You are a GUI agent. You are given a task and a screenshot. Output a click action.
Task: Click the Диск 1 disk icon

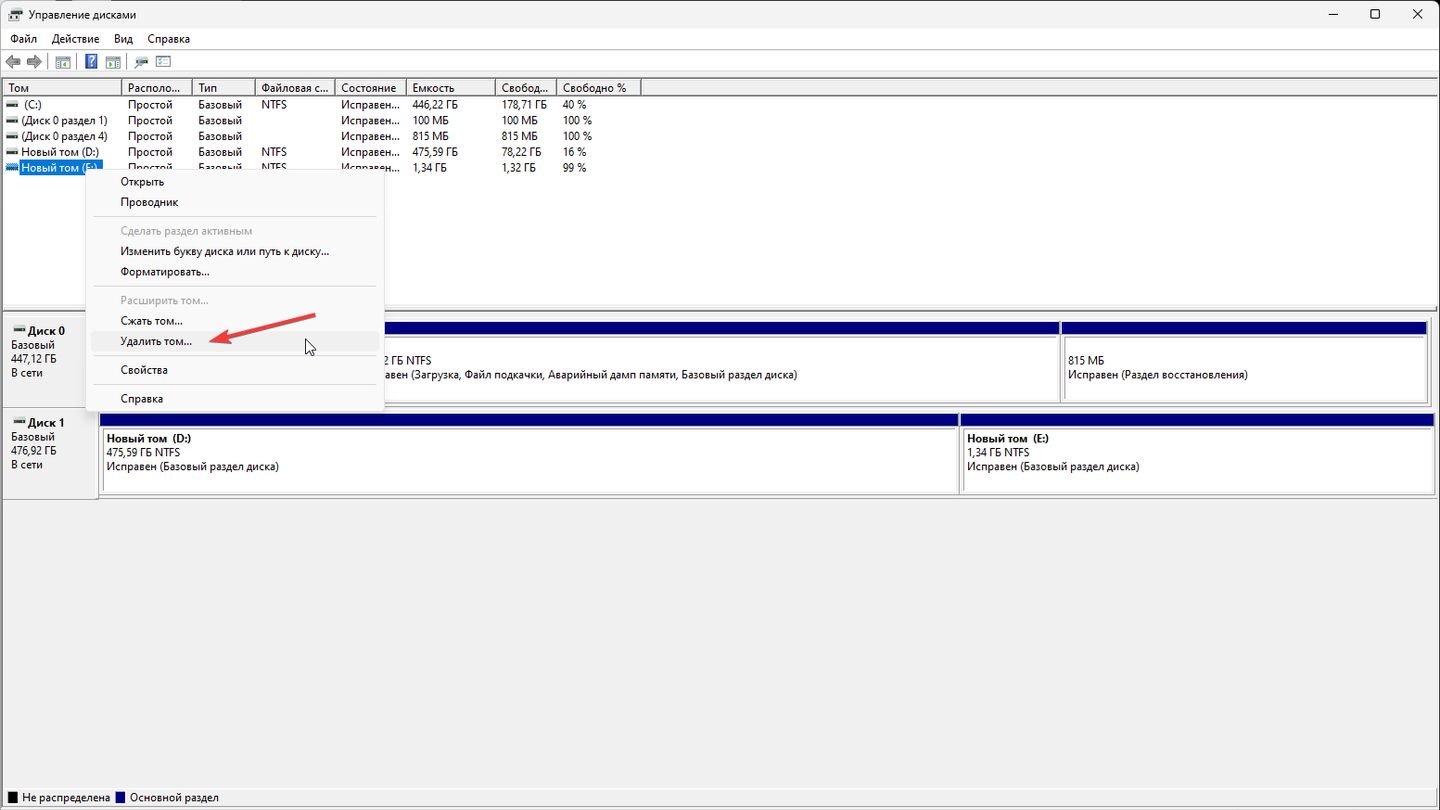tap(18, 423)
